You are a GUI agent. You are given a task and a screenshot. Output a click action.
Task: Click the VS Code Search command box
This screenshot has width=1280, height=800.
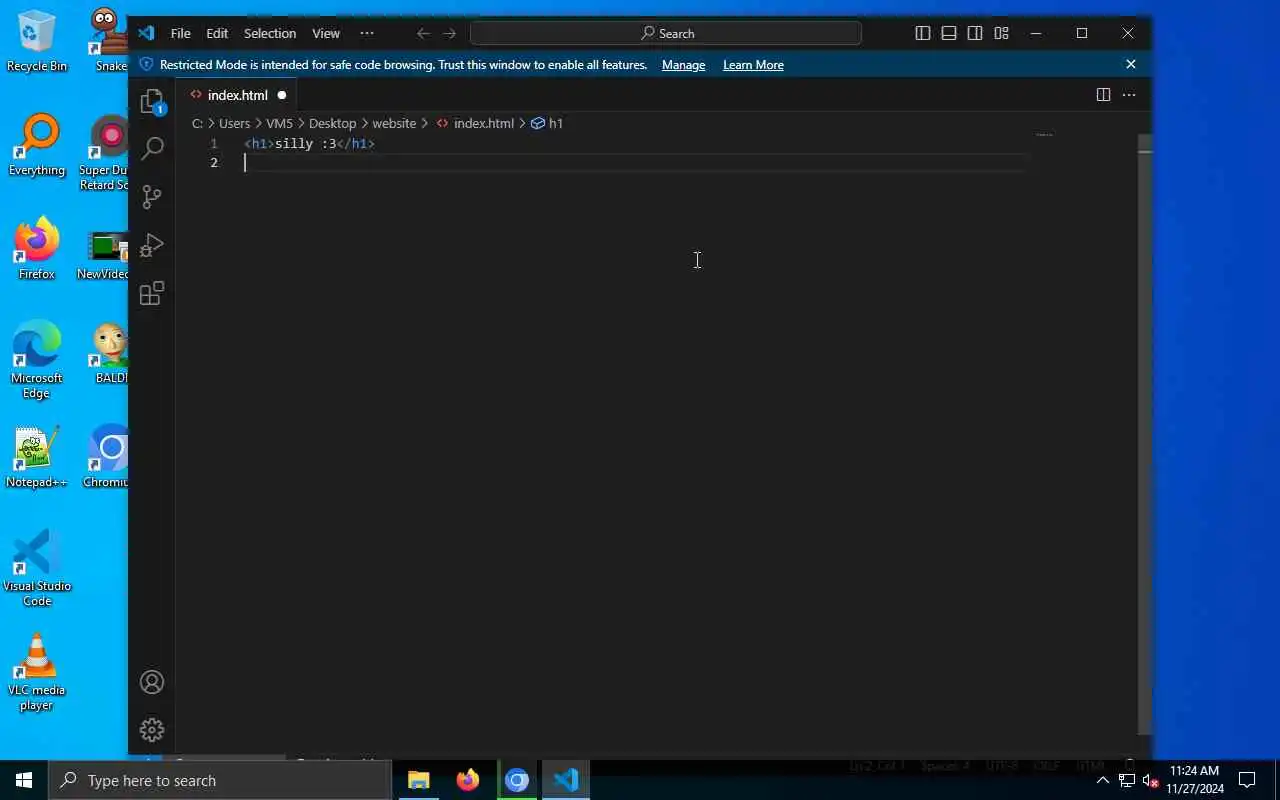pyautogui.click(x=666, y=33)
